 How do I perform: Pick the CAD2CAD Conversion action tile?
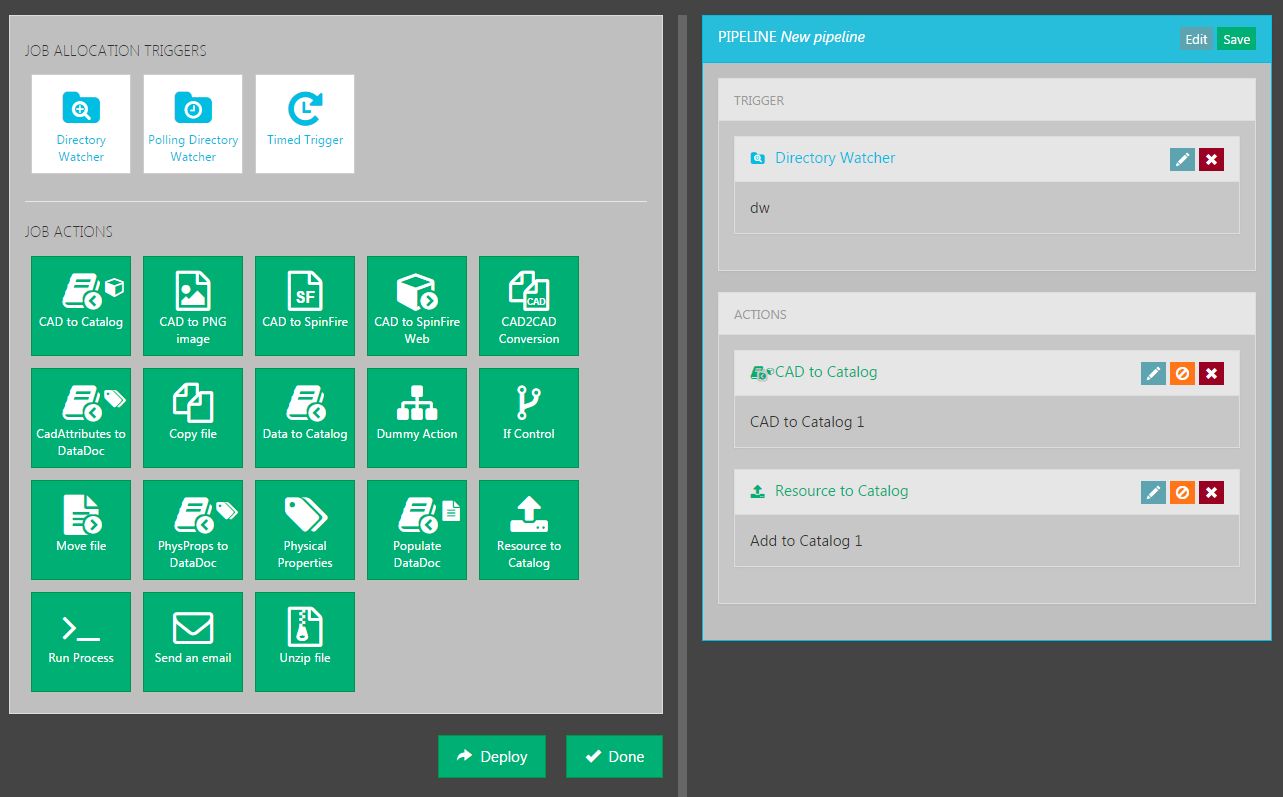coord(529,306)
